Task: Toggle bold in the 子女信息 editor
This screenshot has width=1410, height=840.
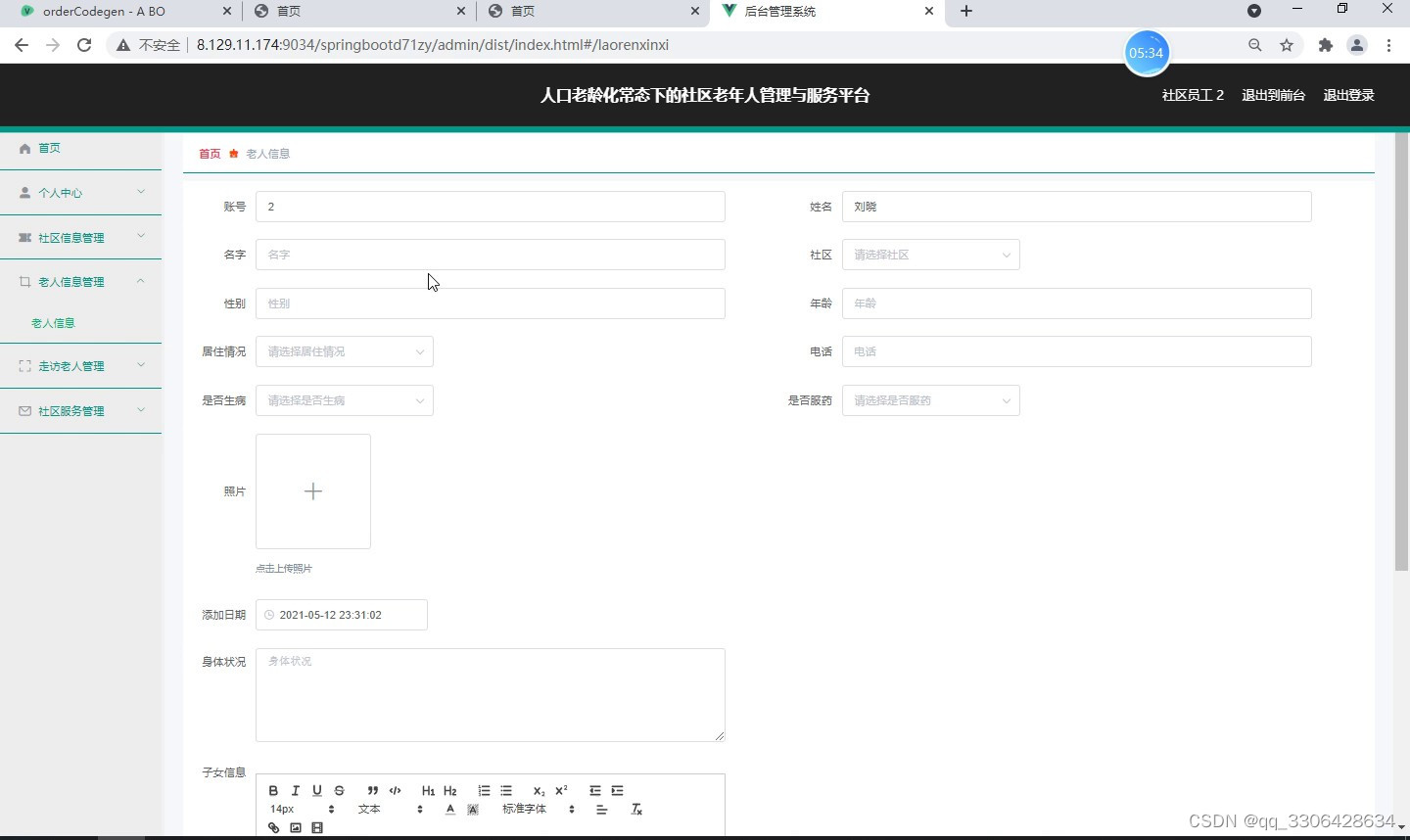Action: point(273,790)
